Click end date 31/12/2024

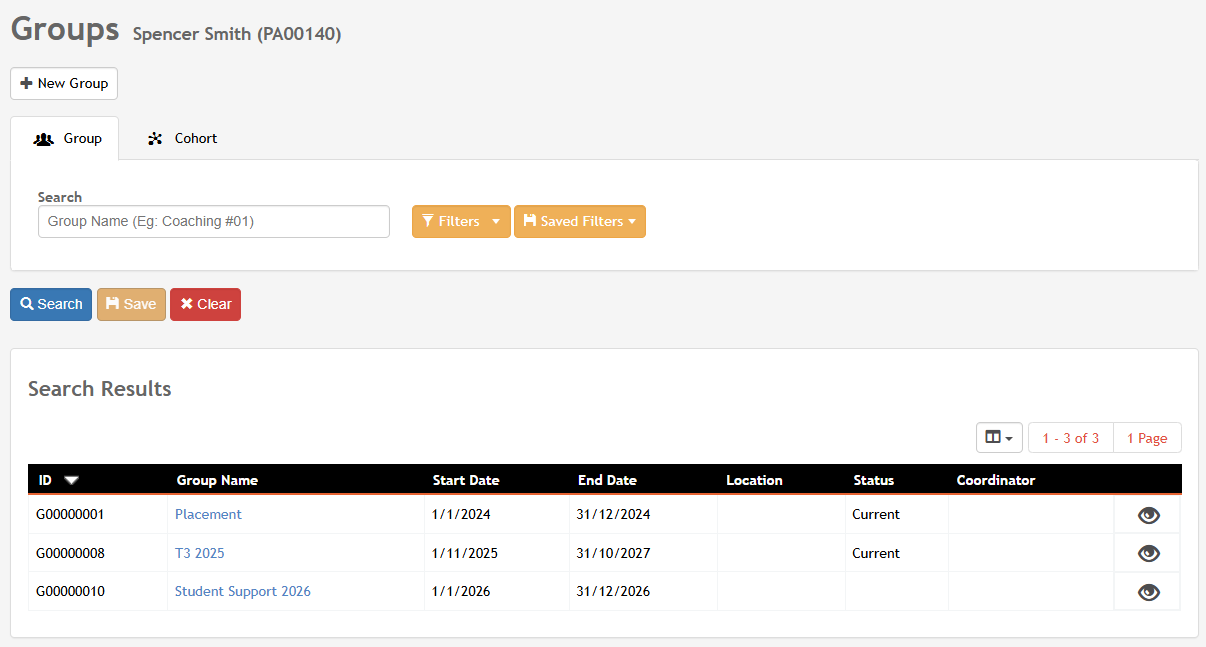[613, 515]
